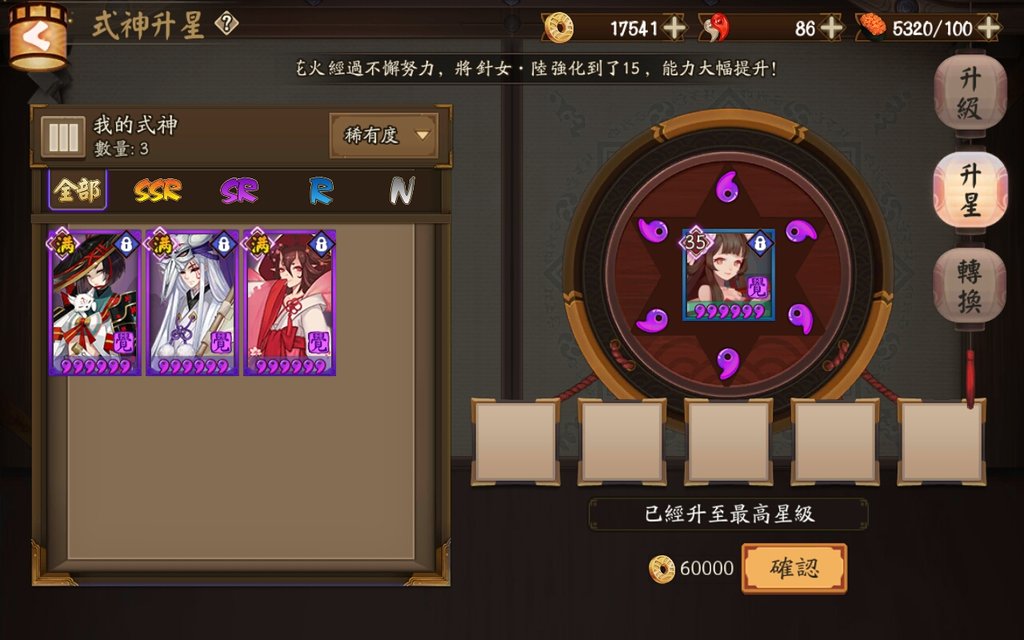This screenshot has height=640, width=1024.
Task: Toggle lock on white-haired shikigami card
Action: click(x=223, y=244)
